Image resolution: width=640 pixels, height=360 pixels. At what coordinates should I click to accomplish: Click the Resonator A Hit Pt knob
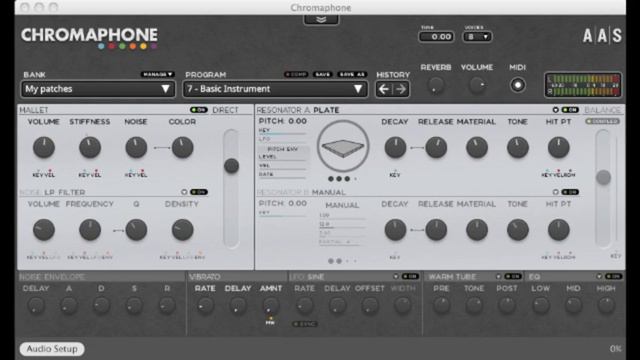(558, 147)
